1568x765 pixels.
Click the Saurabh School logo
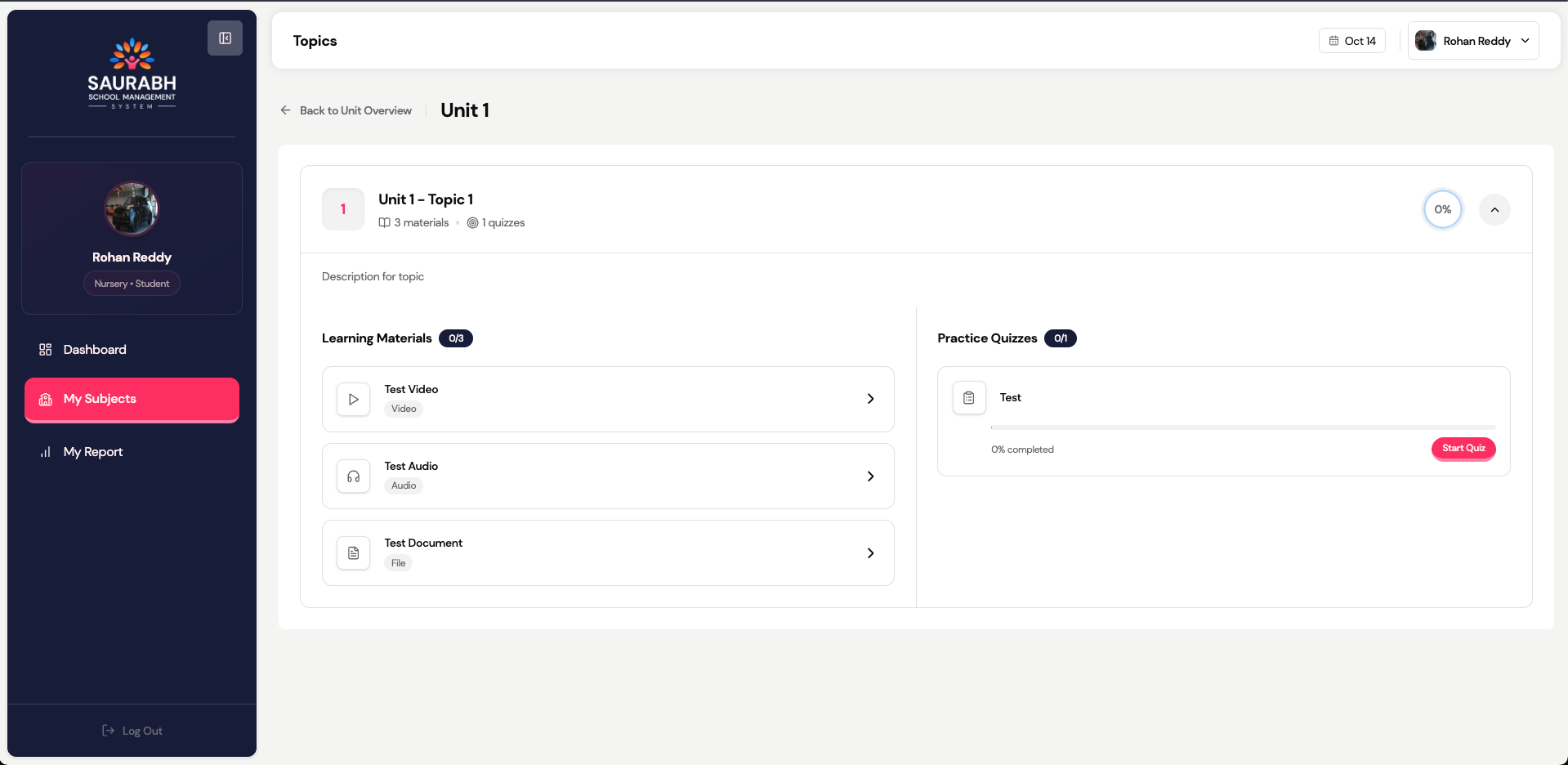[x=132, y=74]
